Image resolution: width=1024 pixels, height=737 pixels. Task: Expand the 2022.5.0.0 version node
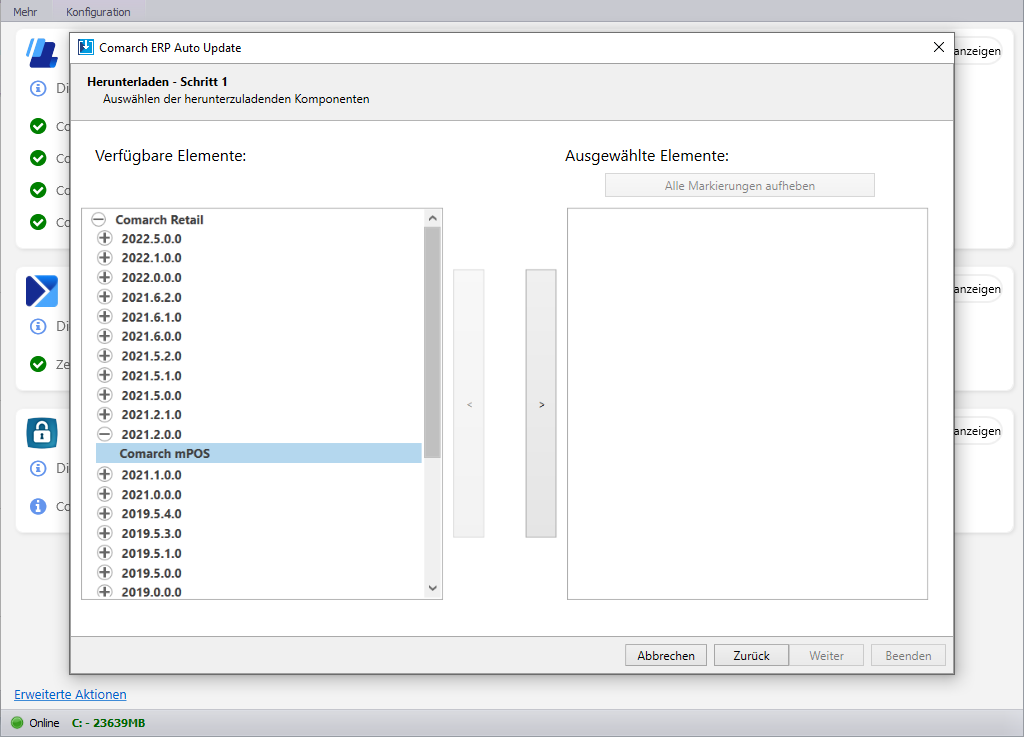point(104,238)
